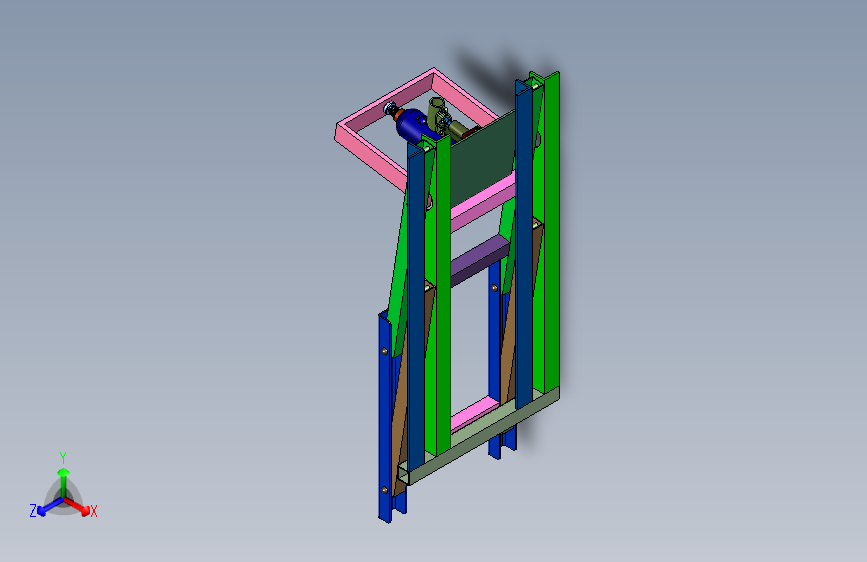
Task: Select the brown wedge on the right side
Action: [509, 348]
